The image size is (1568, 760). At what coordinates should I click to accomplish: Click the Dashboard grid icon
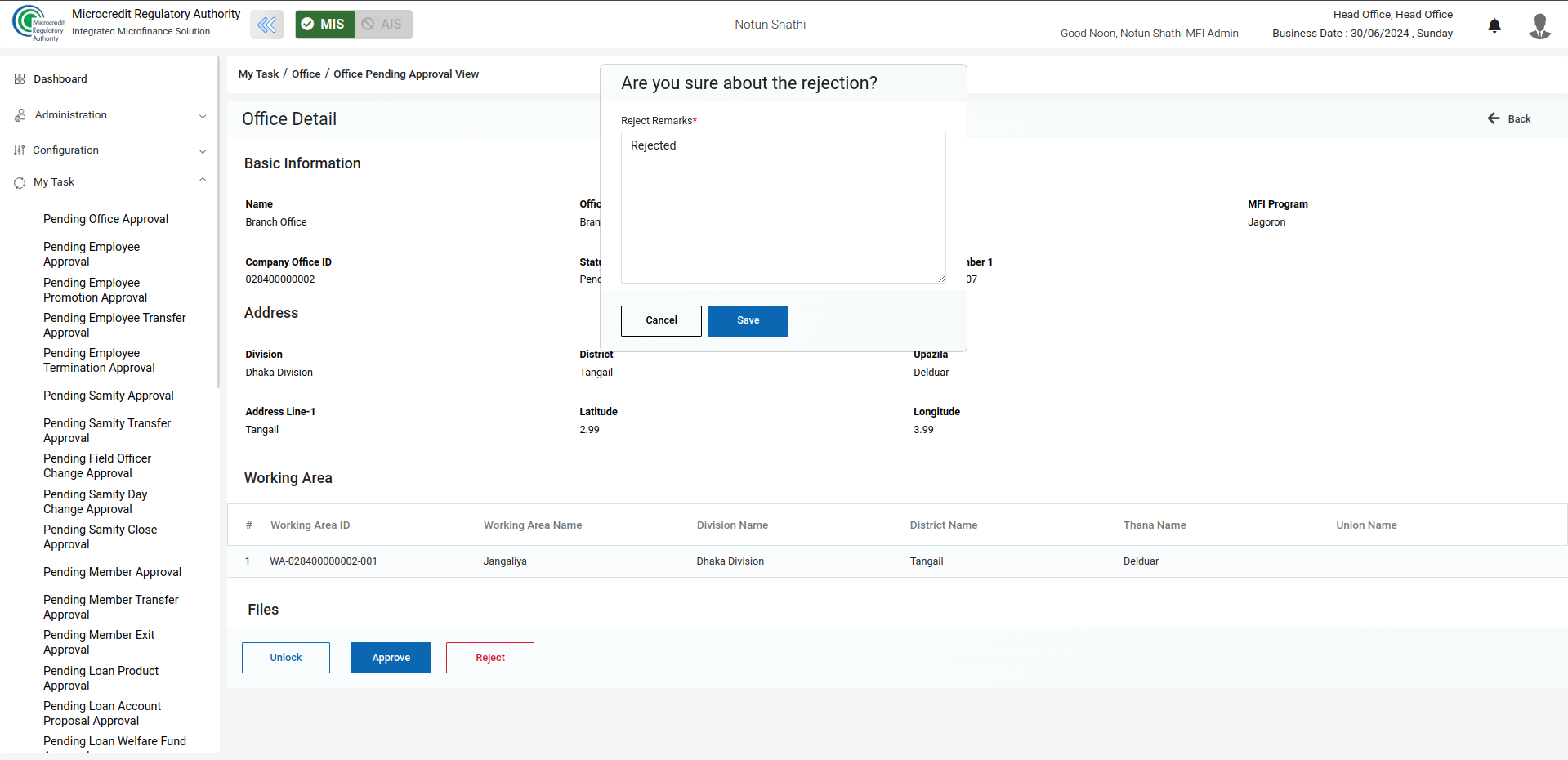20,79
